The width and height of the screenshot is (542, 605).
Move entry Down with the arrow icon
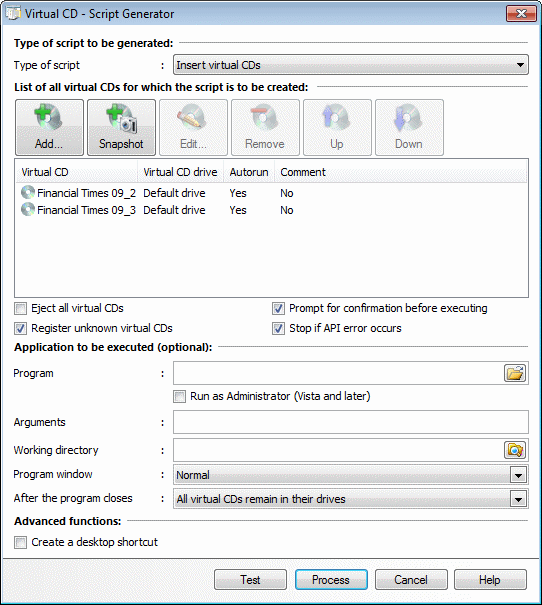[x=409, y=127]
